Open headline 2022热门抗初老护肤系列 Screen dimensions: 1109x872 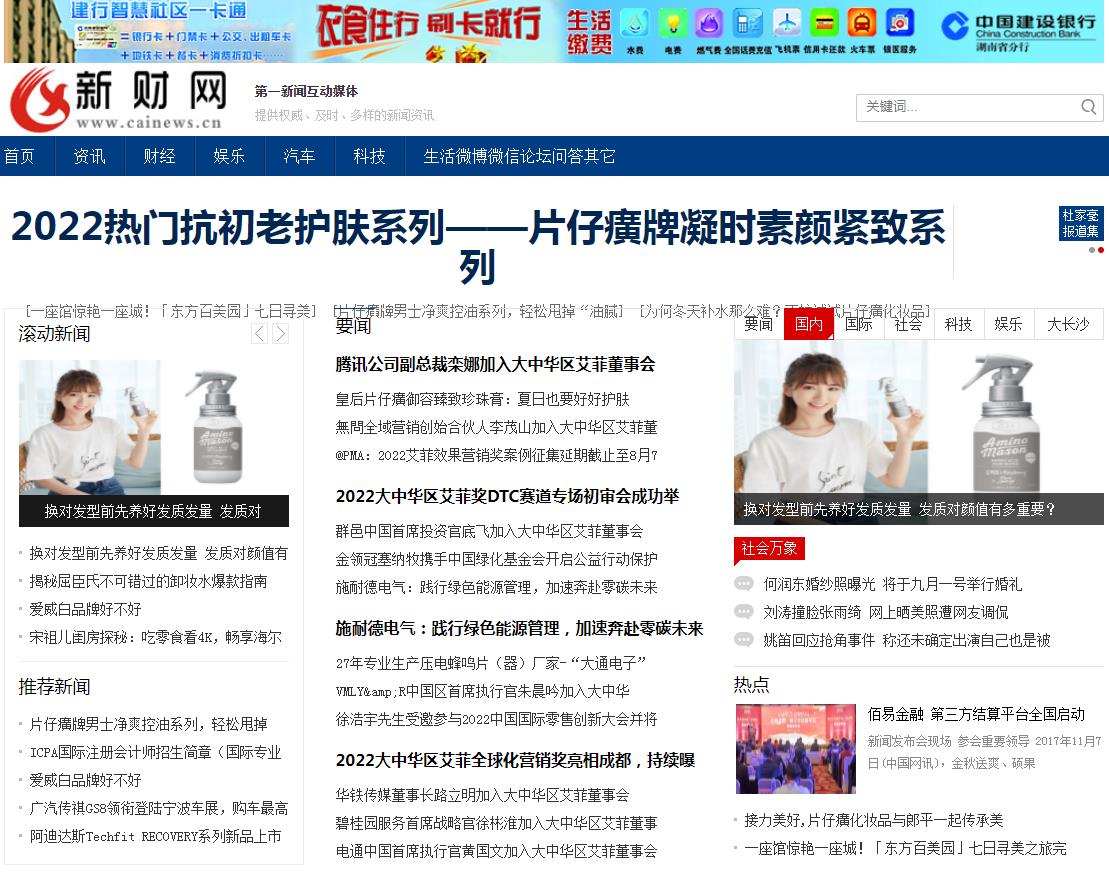[478, 246]
